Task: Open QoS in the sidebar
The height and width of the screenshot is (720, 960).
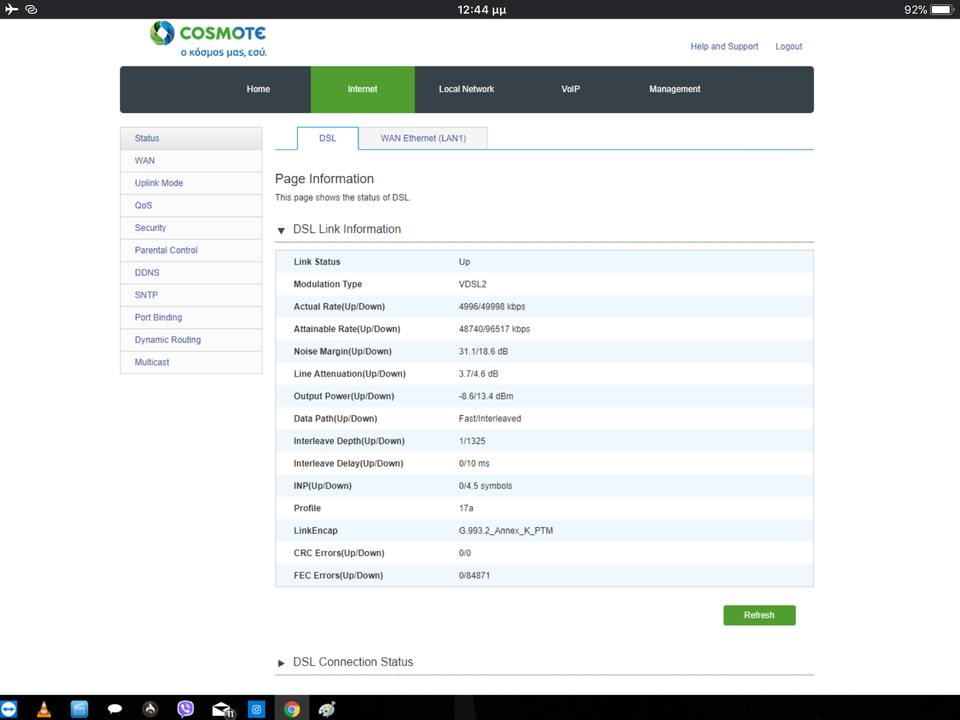Action: coord(191,206)
